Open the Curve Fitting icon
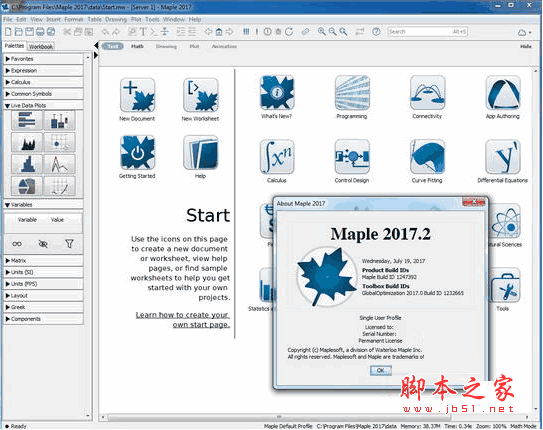Image resolution: width=543 pixels, height=430 pixels. (x=427, y=156)
